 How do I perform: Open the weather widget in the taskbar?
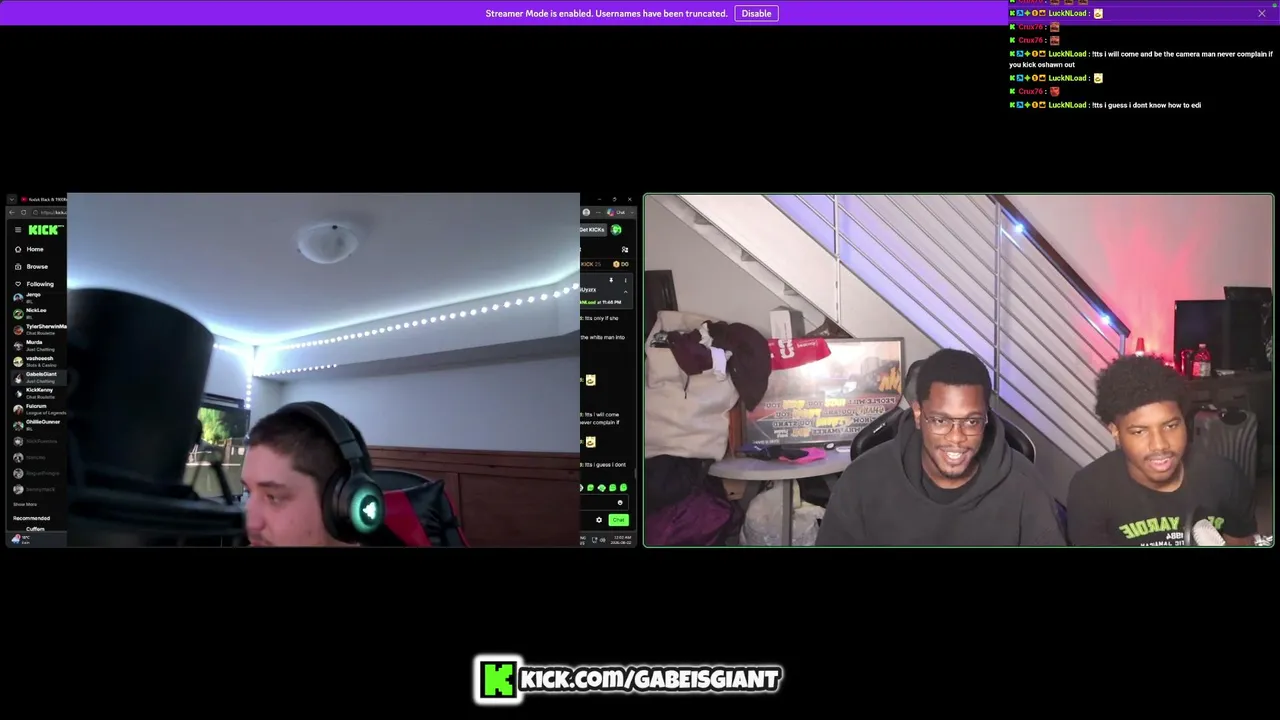[x=19, y=539]
